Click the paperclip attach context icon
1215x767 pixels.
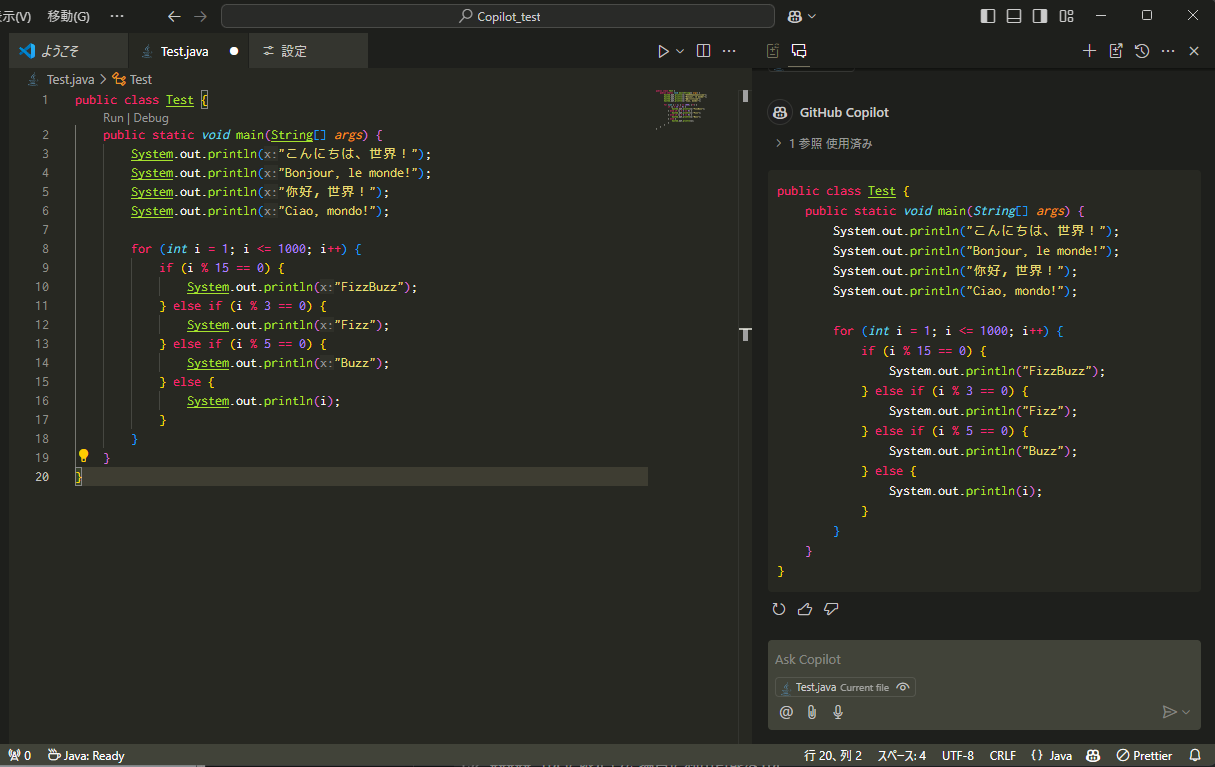pyautogui.click(x=812, y=712)
